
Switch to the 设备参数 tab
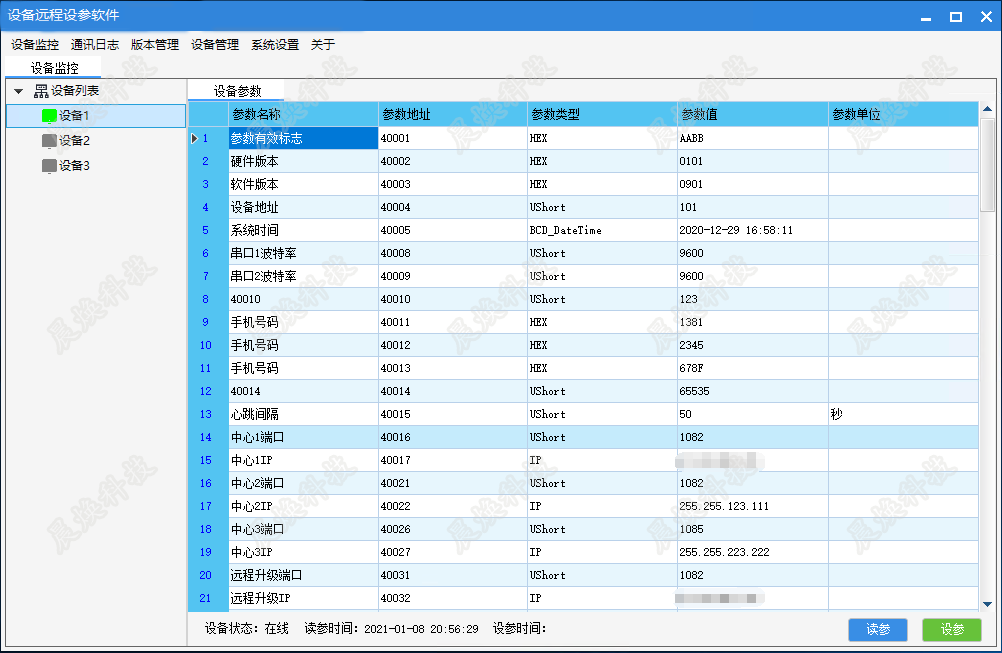tap(237, 90)
